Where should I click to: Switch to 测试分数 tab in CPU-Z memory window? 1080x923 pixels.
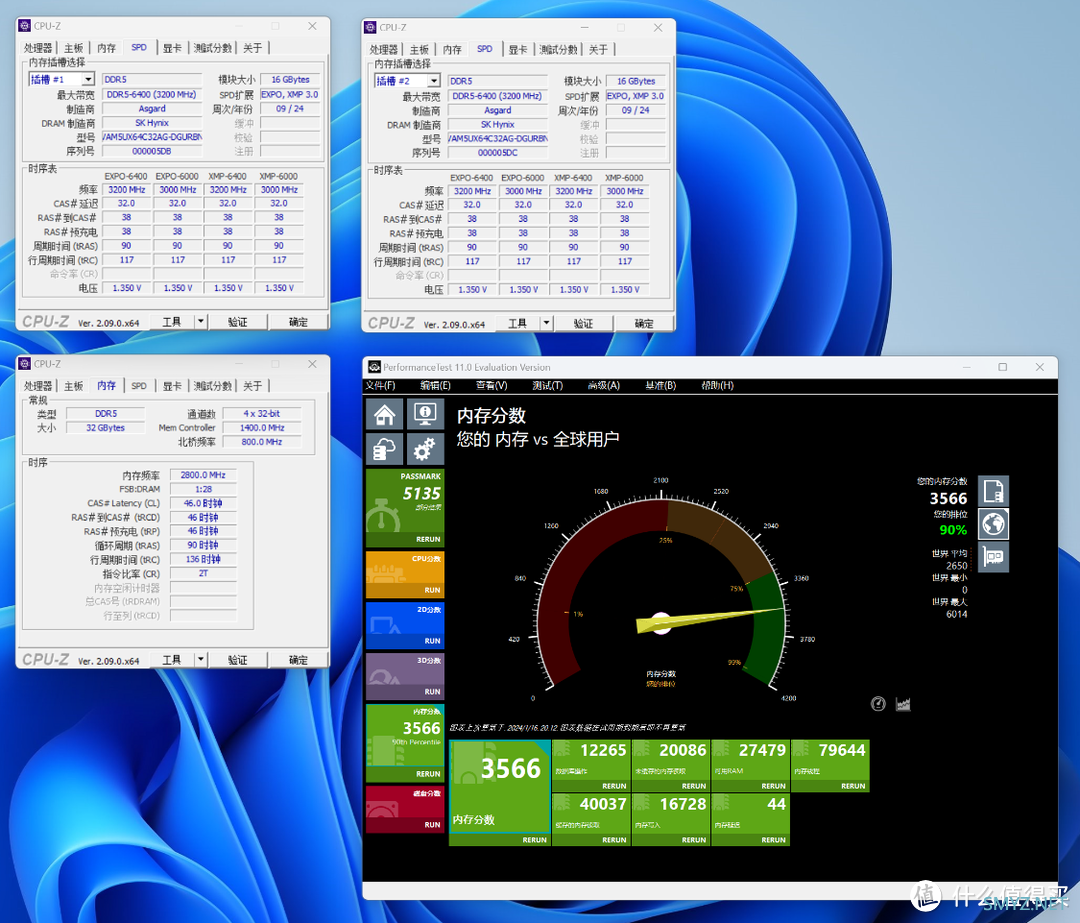click(213, 386)
